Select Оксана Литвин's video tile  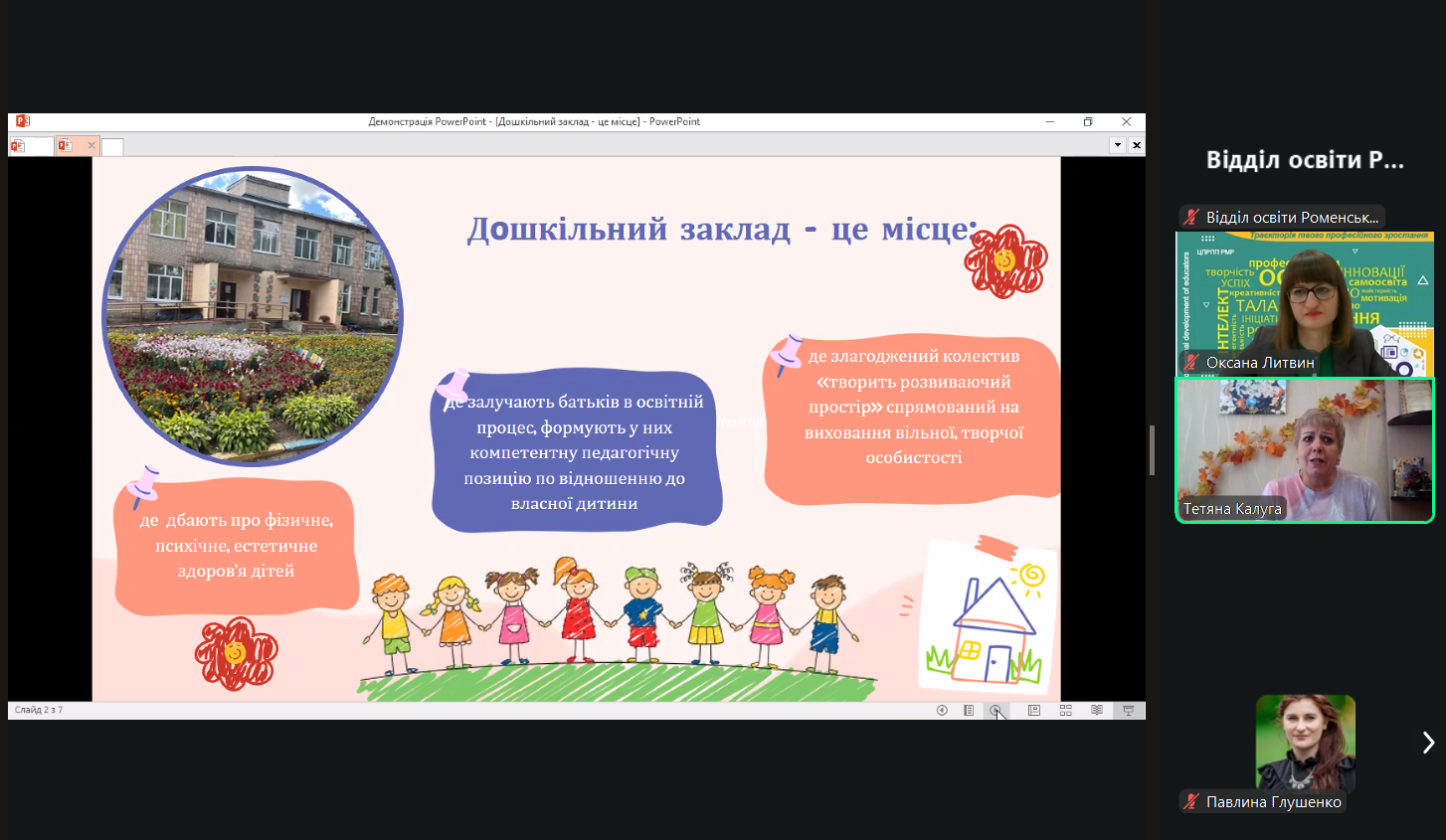pyautogui.click(x=1304, y=303)
